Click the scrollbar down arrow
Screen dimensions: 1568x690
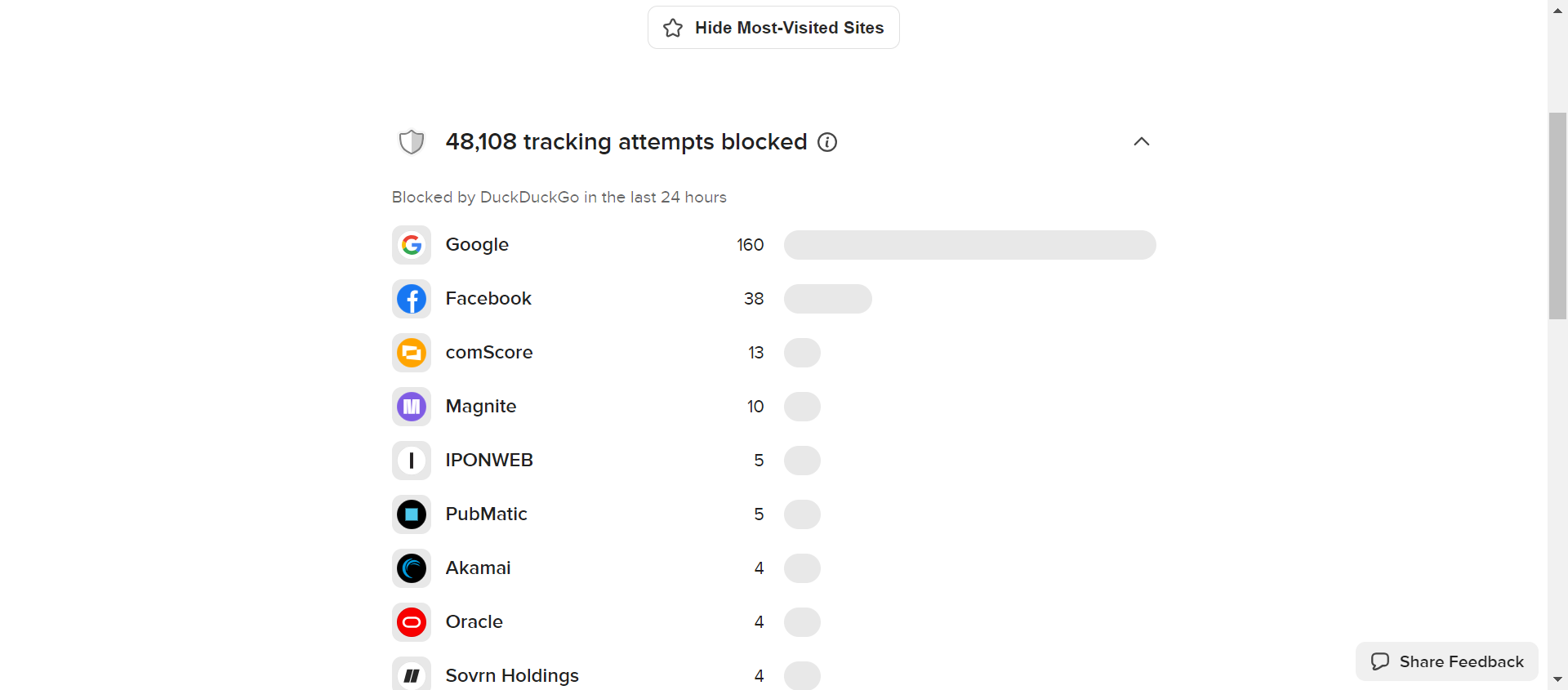(1557, 679)
